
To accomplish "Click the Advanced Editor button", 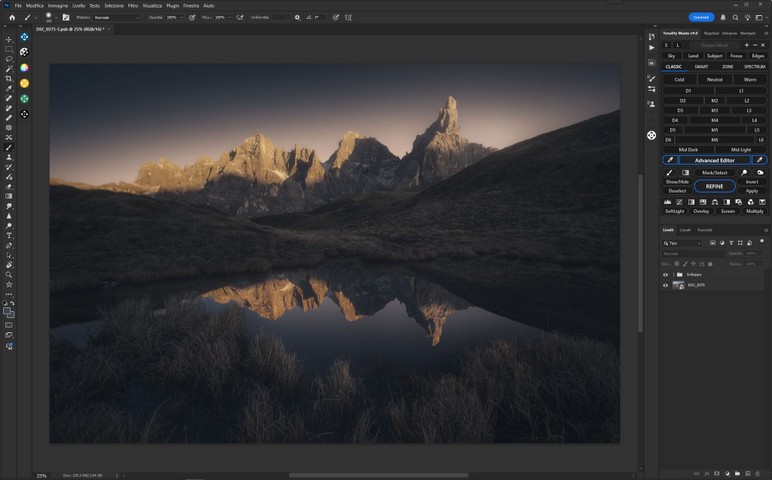I will point(714,160).
